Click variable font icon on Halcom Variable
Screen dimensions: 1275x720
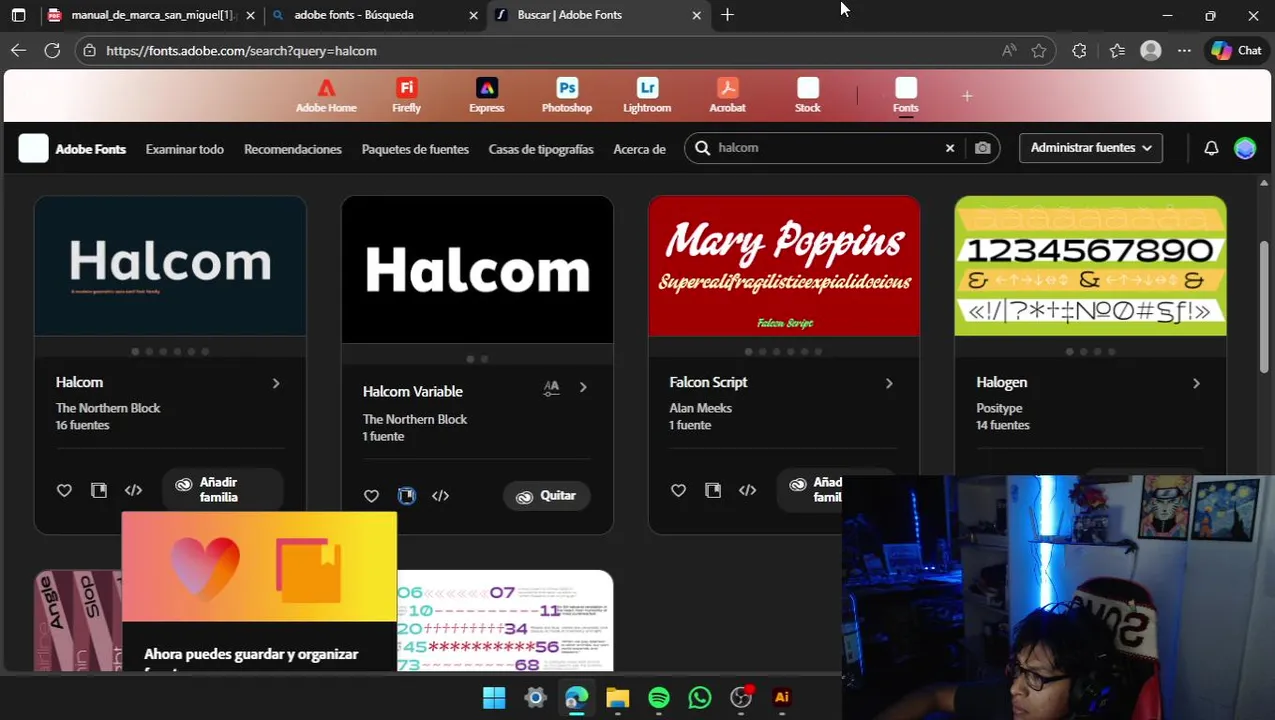coord(551,388)
